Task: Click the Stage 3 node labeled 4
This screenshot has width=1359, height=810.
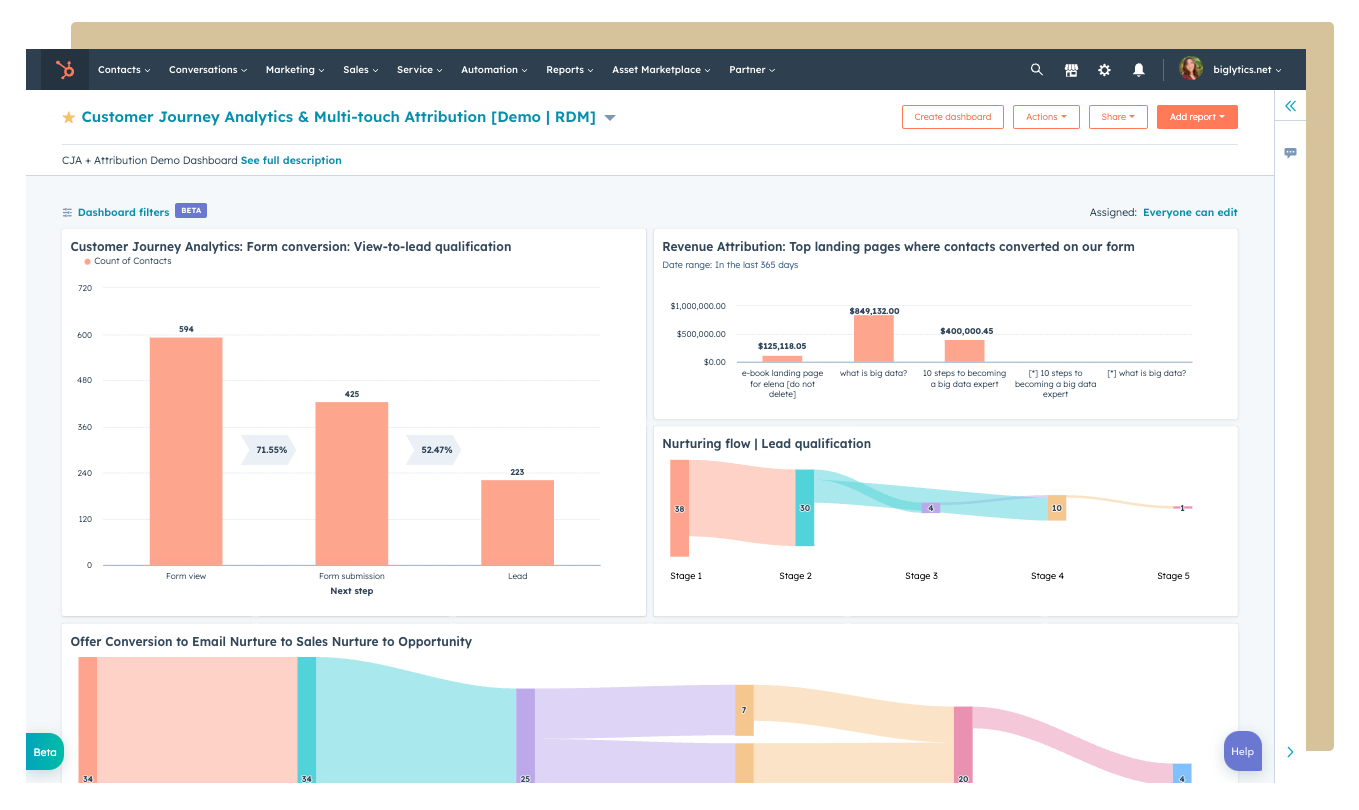Action: tap(931, 508)
